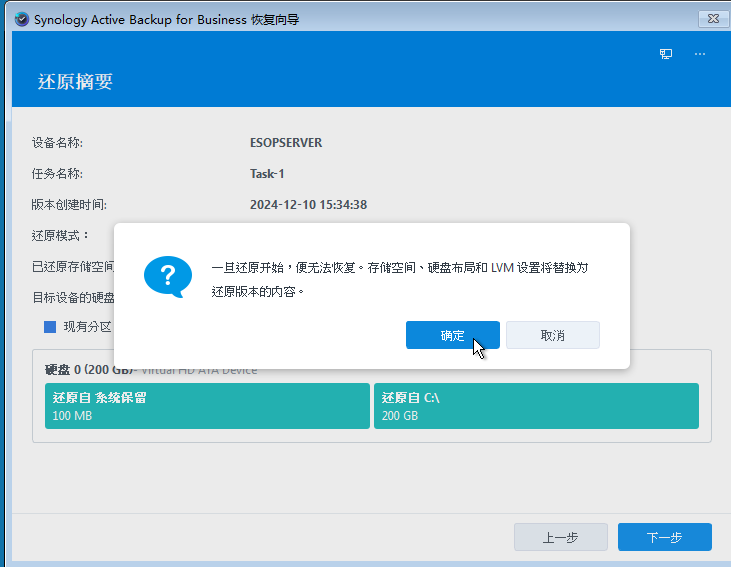This screenshot has width=731, height=567.
Task: Select the 还原自 C:\ 200 GB partition
Action: pos(535,406)
